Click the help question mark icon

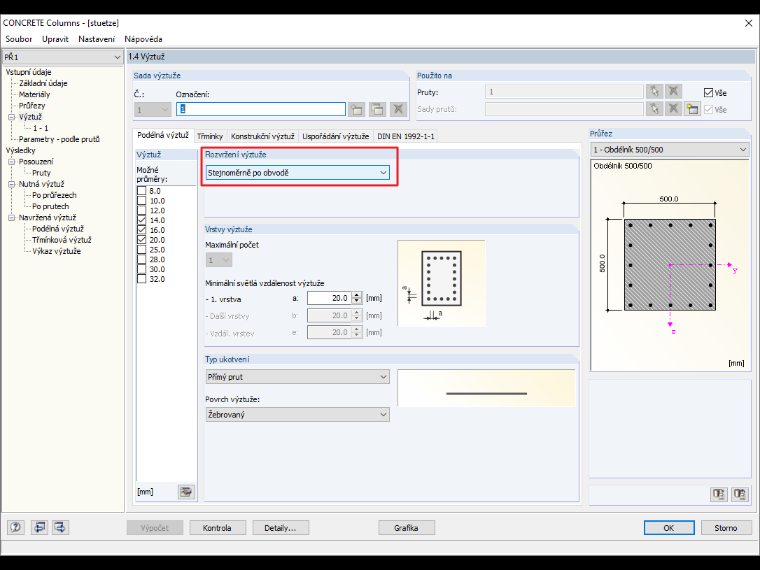[16, 527]
